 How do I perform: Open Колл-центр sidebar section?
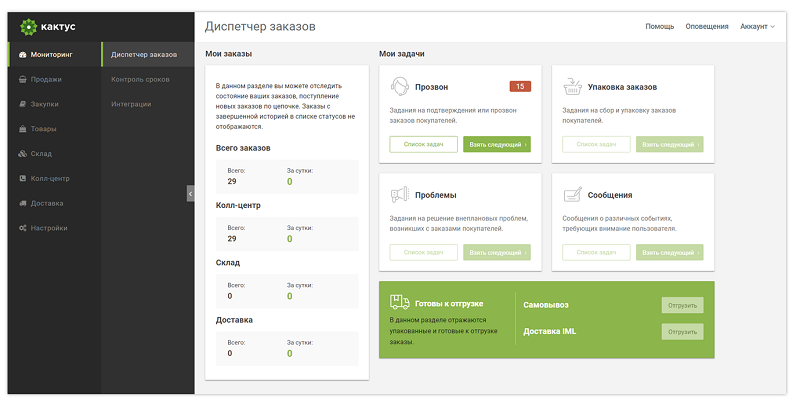click(x=50, y=178)
